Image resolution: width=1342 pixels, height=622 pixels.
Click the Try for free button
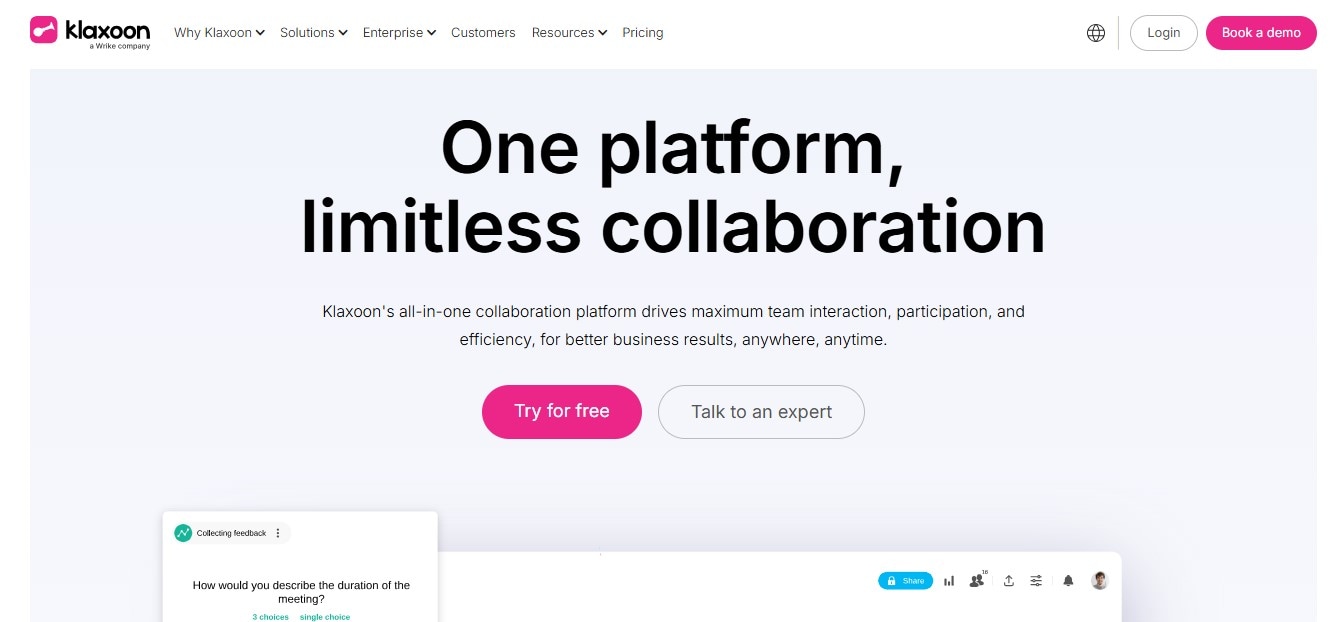(x=562, y=412)
